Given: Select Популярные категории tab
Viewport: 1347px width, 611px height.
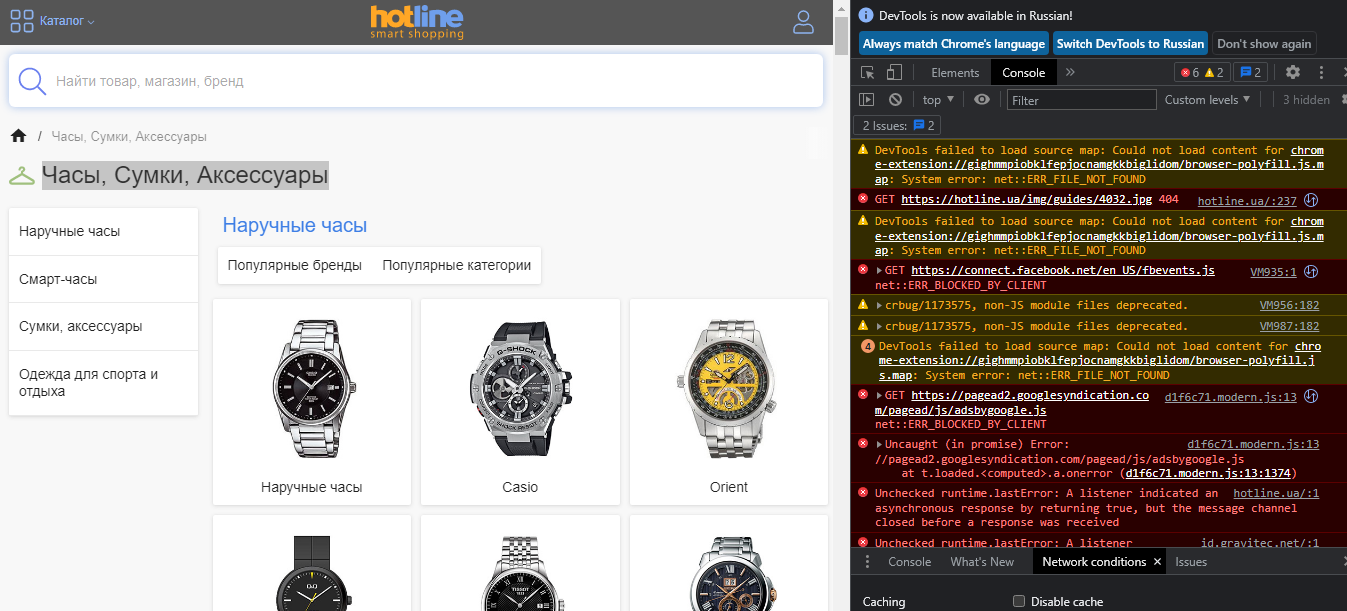Looking at the screenshot, I should [456, 265].
